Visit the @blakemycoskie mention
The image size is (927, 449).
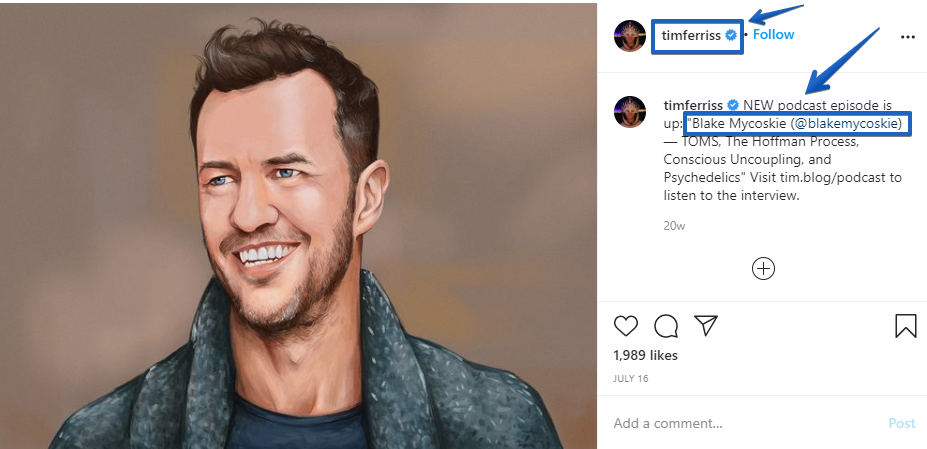[x=851, y=123]
